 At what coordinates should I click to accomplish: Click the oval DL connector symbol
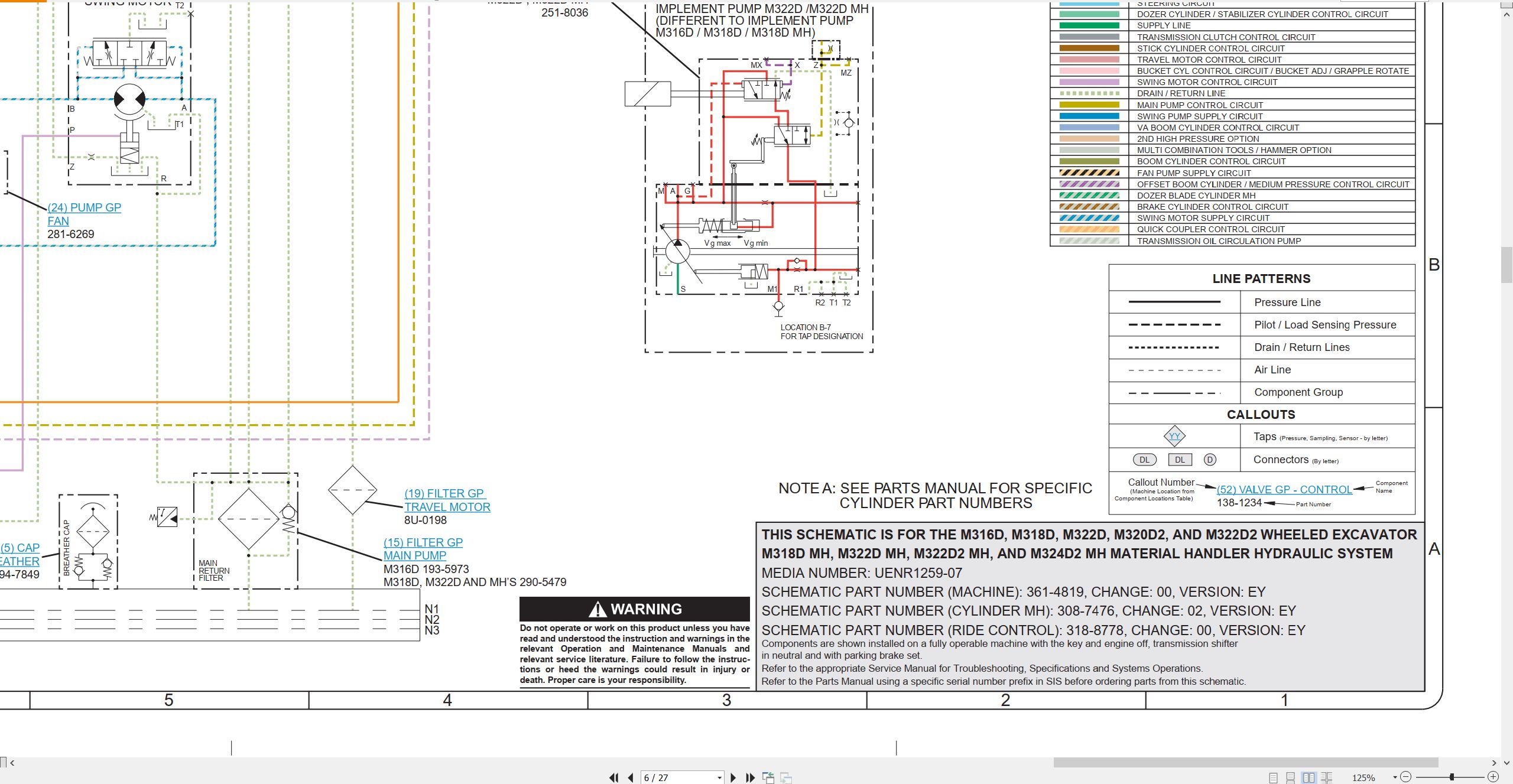(x=1144, y=460)
